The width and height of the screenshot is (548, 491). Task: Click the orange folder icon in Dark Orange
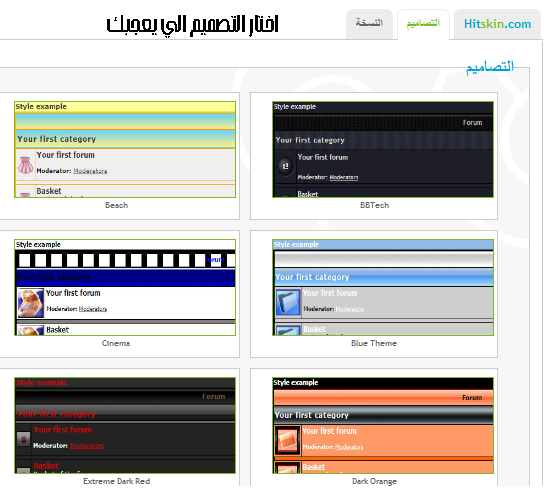288,440
